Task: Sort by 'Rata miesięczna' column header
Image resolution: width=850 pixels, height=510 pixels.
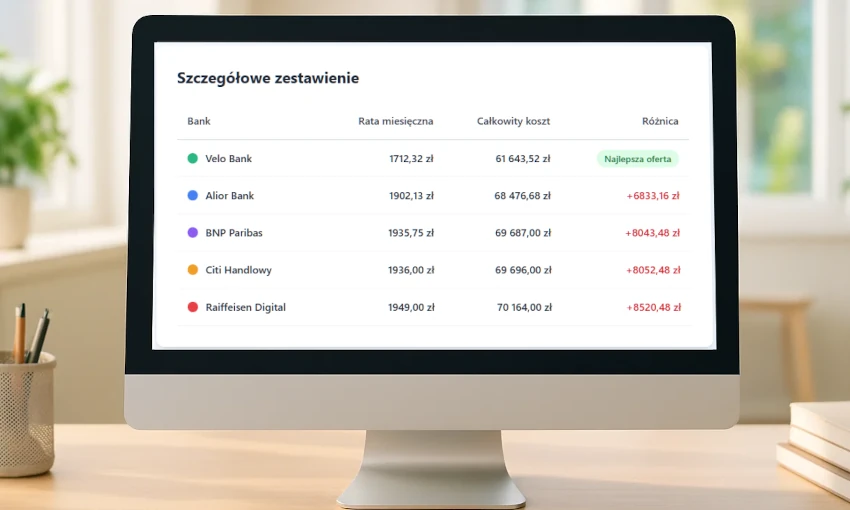Action: pyautogui.click(x=395, y=121)
